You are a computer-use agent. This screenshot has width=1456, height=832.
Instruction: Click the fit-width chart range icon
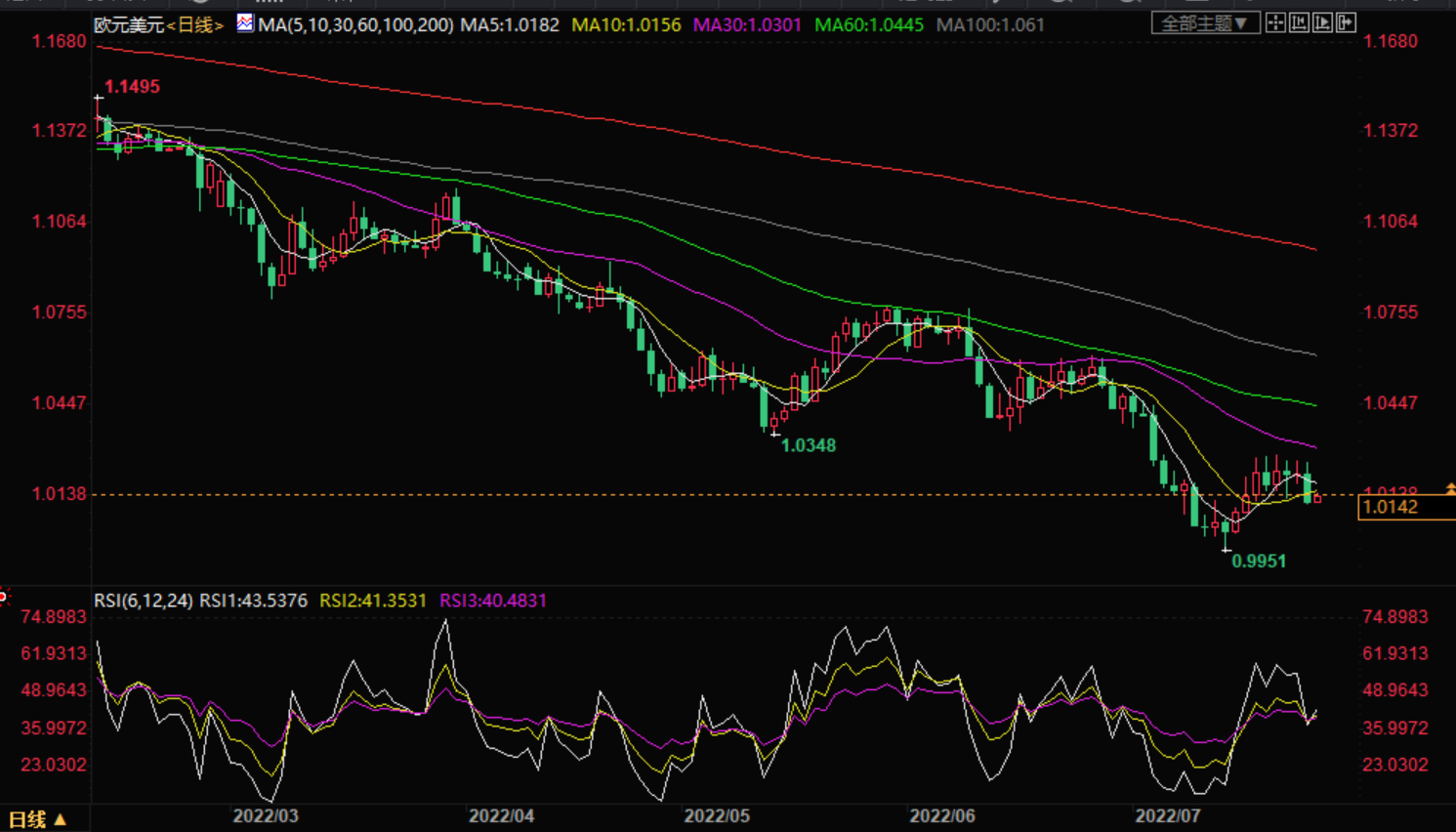[x=1299, y=22]
